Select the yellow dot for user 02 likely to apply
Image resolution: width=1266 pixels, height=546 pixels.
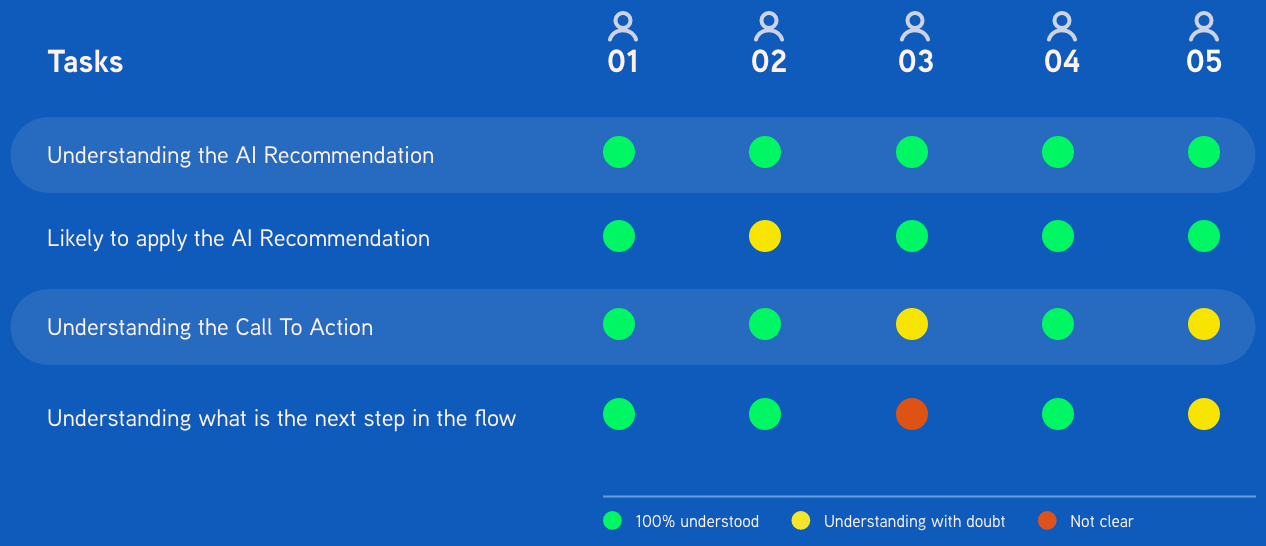[x=765, y=236]
